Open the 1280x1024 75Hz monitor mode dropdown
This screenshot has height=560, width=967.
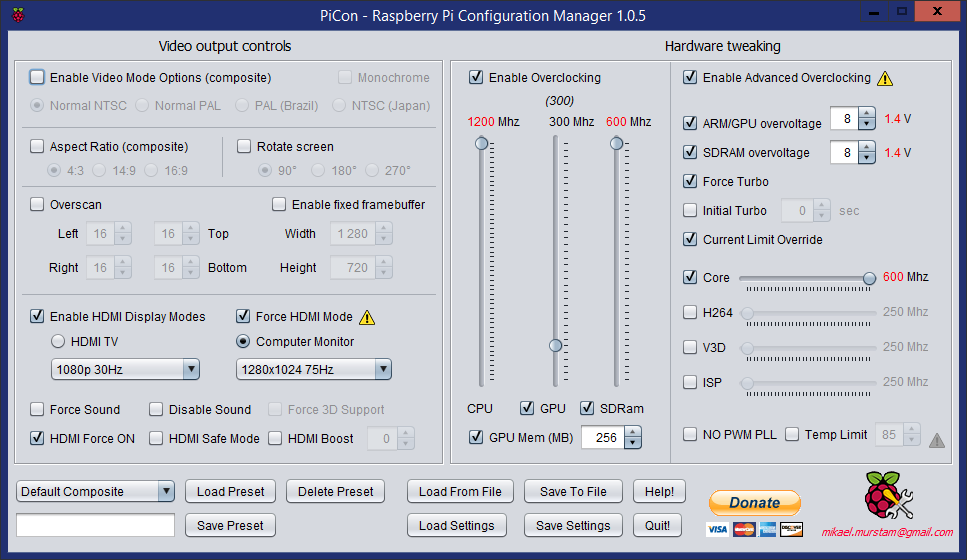314,369
